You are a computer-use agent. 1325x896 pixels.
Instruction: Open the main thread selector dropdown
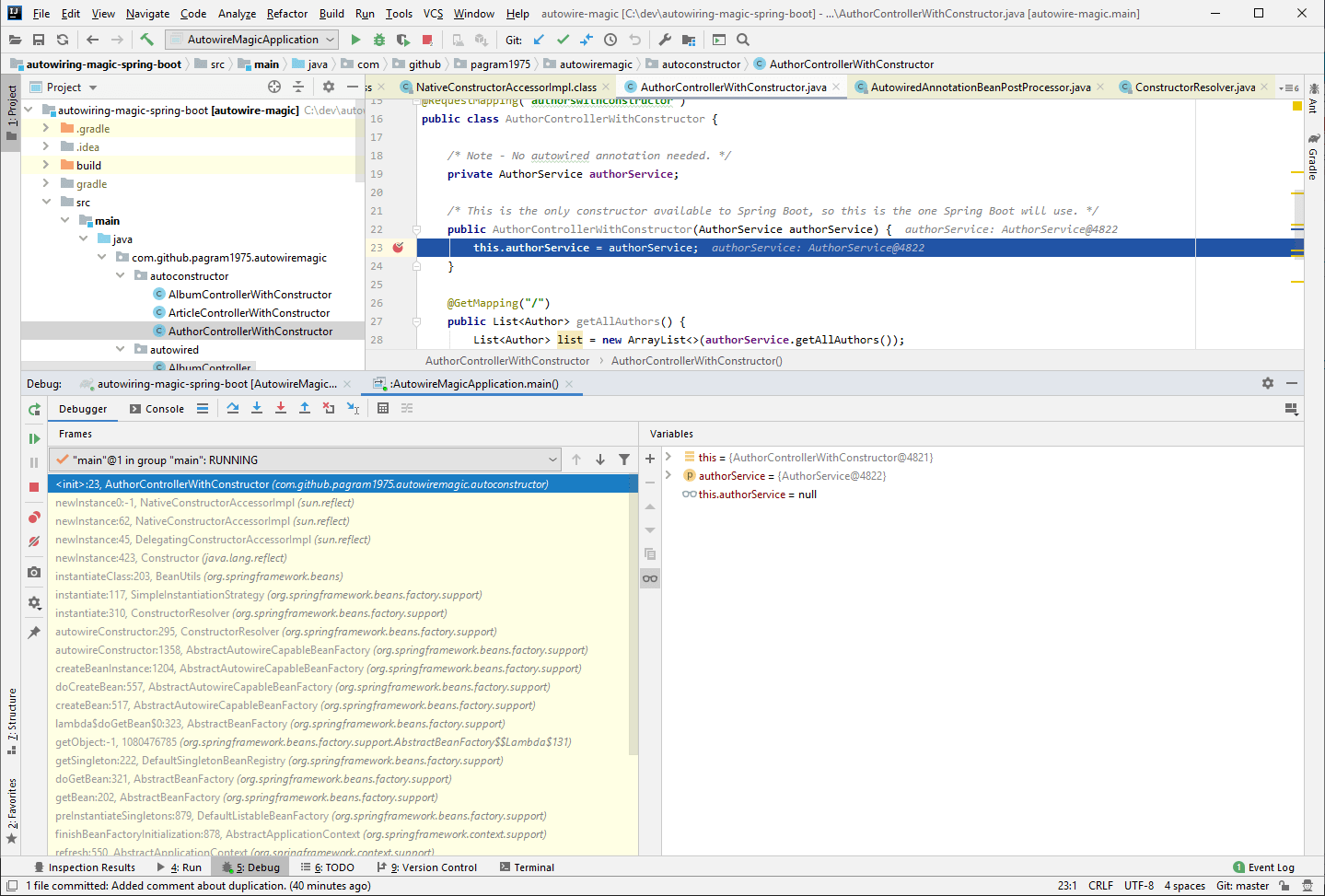(x=552, y=459)
